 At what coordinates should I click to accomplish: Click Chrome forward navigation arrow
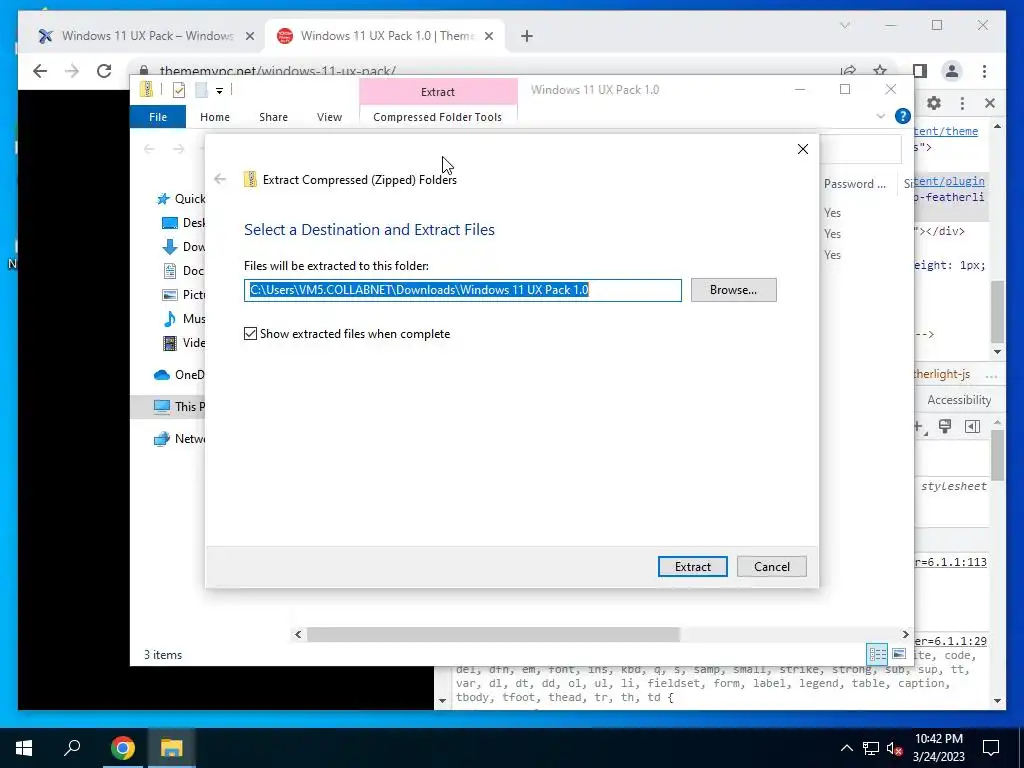72,71
